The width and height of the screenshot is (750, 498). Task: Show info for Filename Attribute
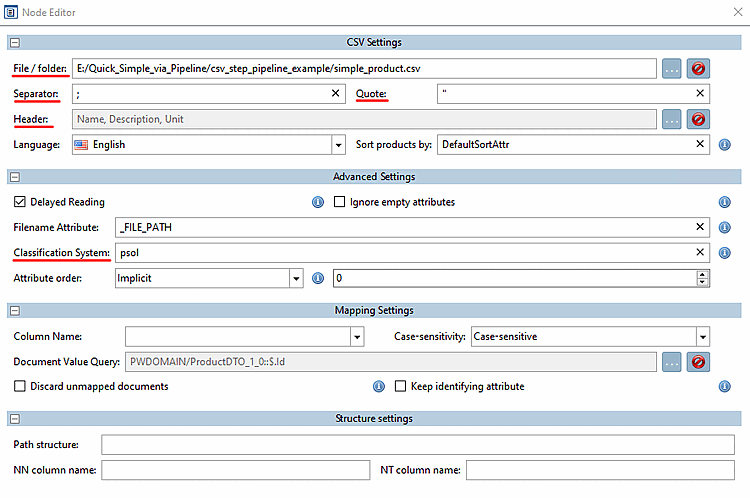pos(725,227)
